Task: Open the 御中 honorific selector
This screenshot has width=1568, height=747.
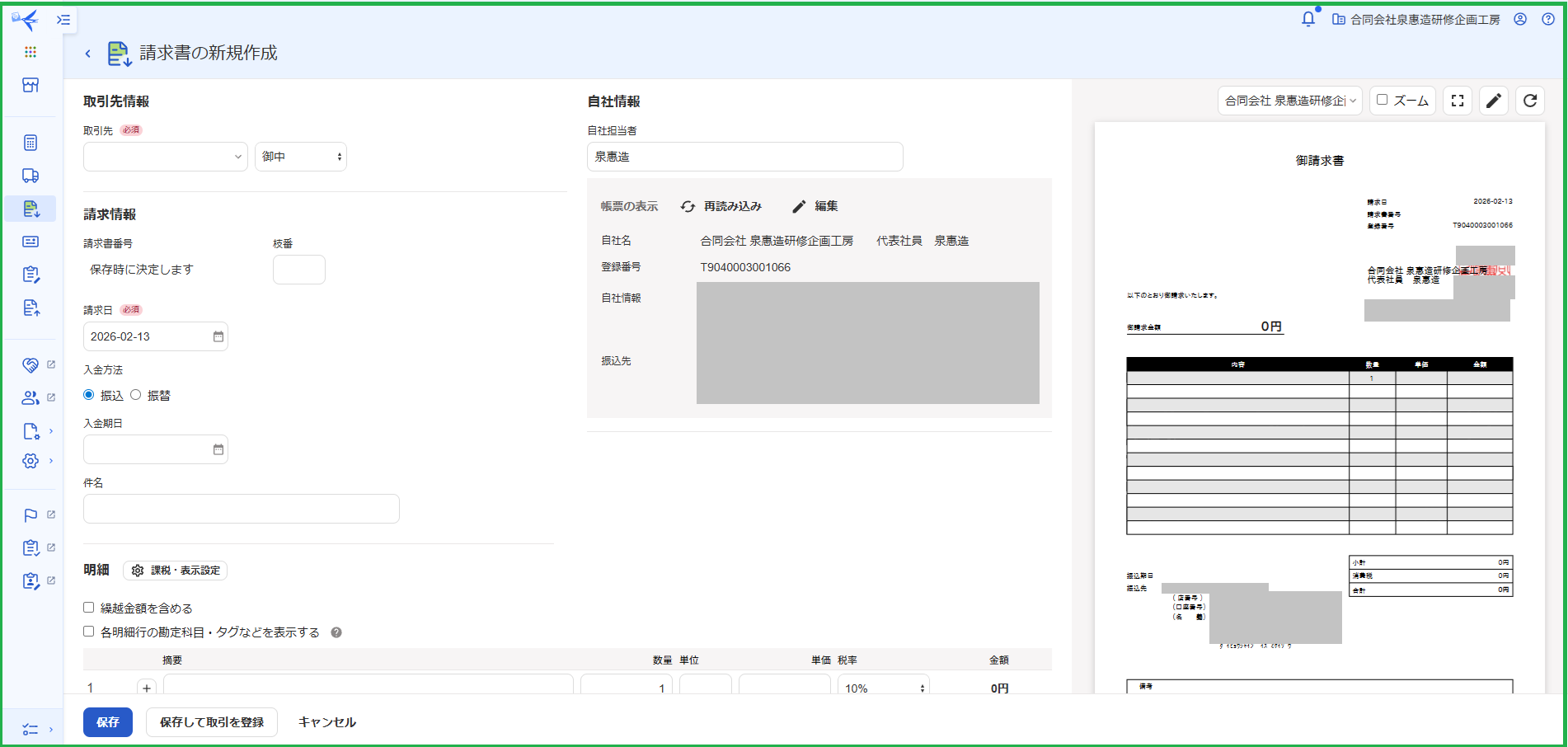Action: point(301,157)
